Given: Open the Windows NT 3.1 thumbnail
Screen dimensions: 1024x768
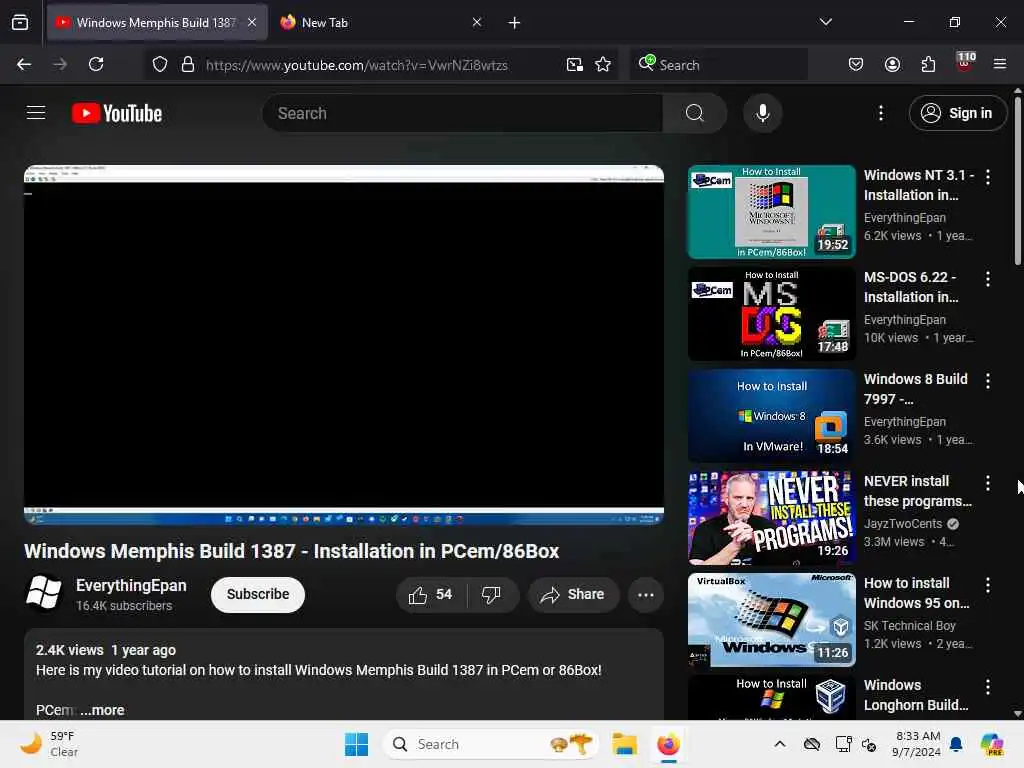Looking at the screenshot, I should click(772, 212).
